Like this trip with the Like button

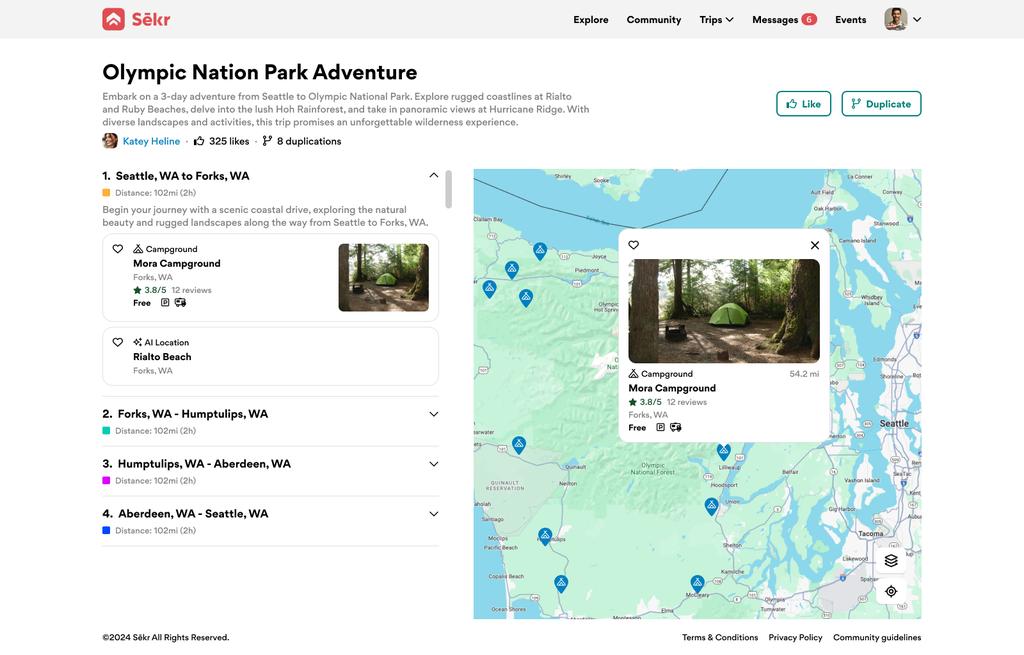(803, 104)
